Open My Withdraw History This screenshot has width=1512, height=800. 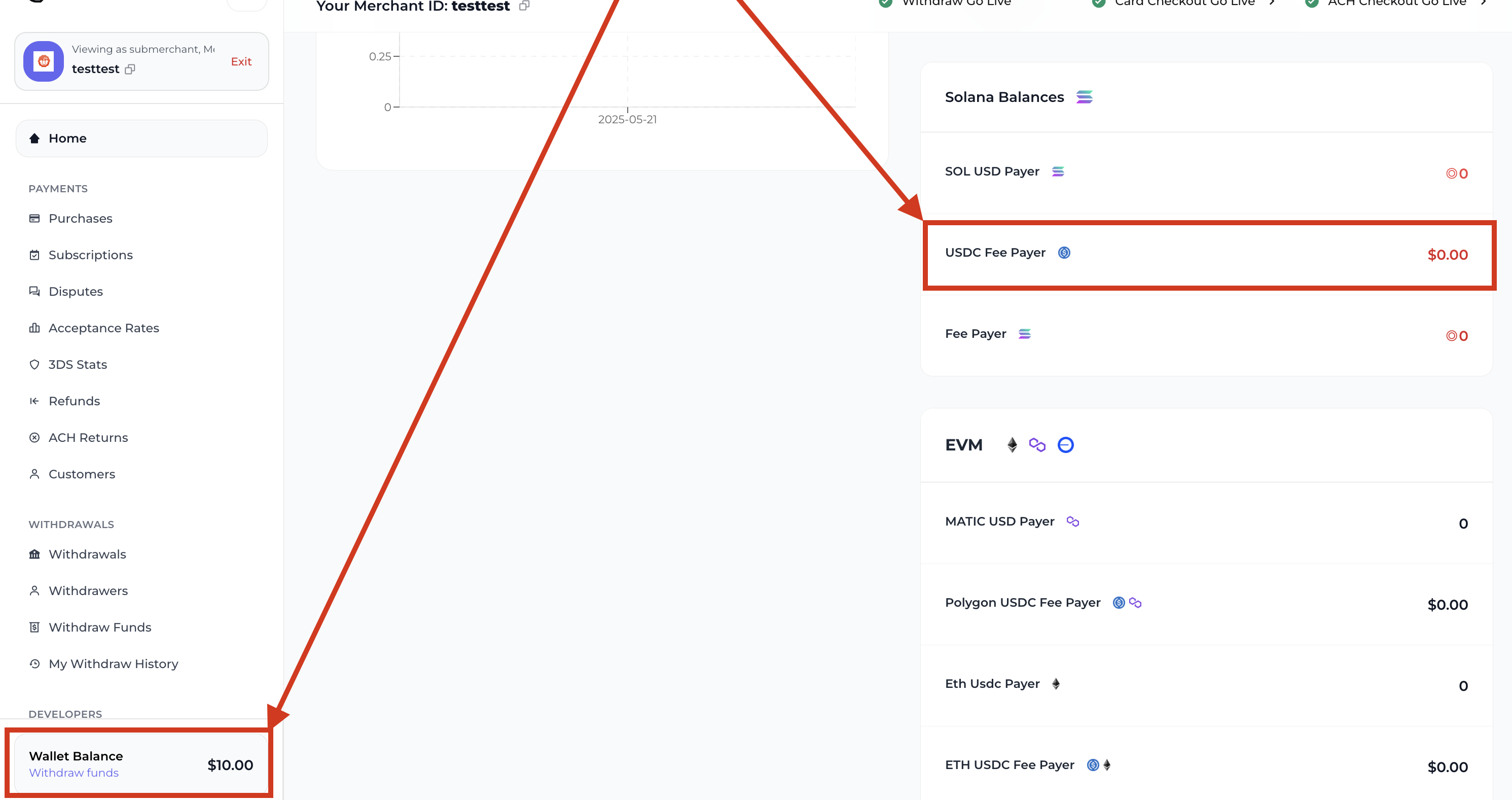[113, 664]
